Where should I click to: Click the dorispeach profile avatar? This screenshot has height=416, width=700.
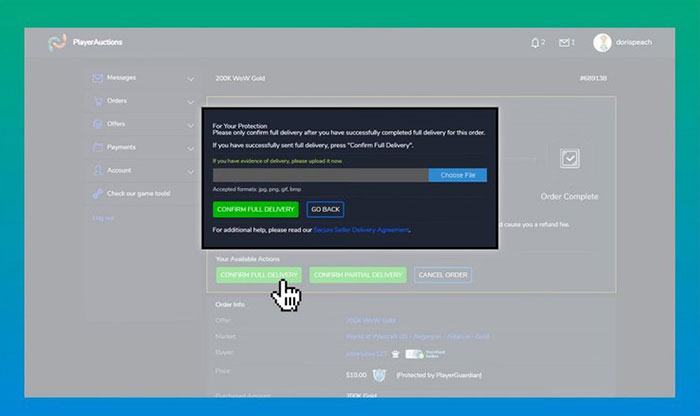602,43
